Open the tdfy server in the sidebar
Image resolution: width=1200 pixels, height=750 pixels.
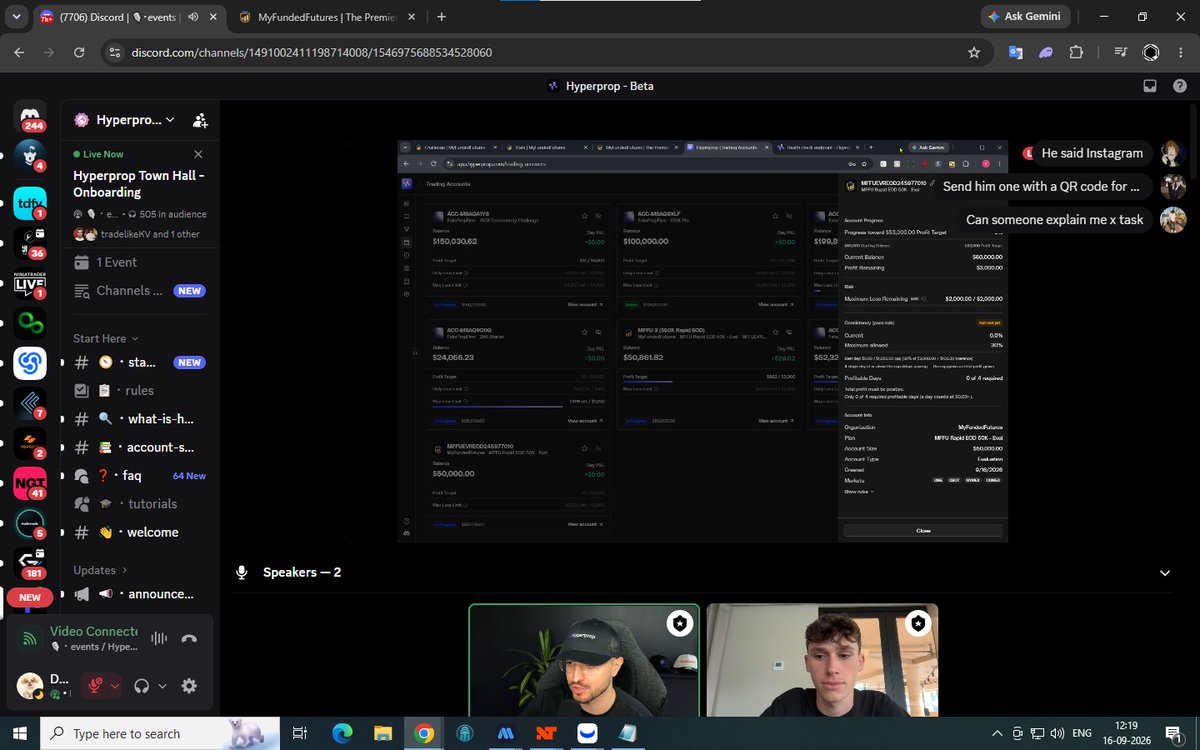tap(30, 205)
